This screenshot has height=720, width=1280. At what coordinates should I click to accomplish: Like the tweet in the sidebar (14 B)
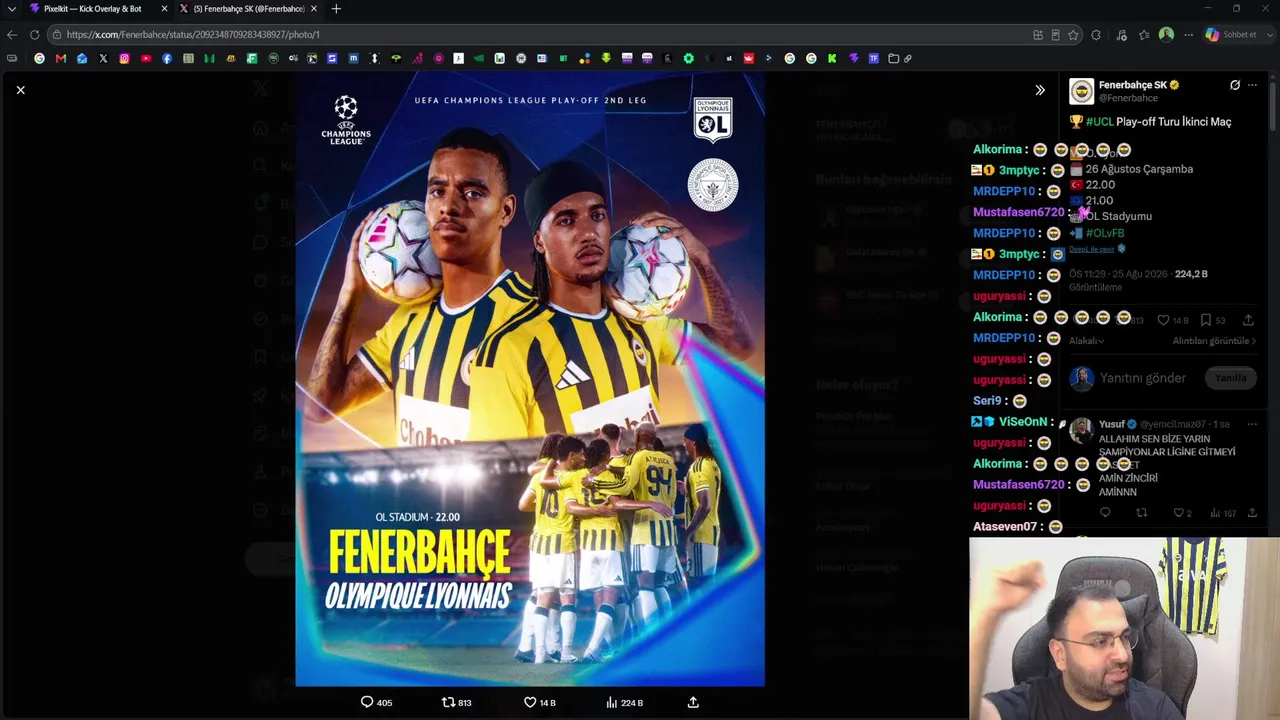pos(1172,320)
